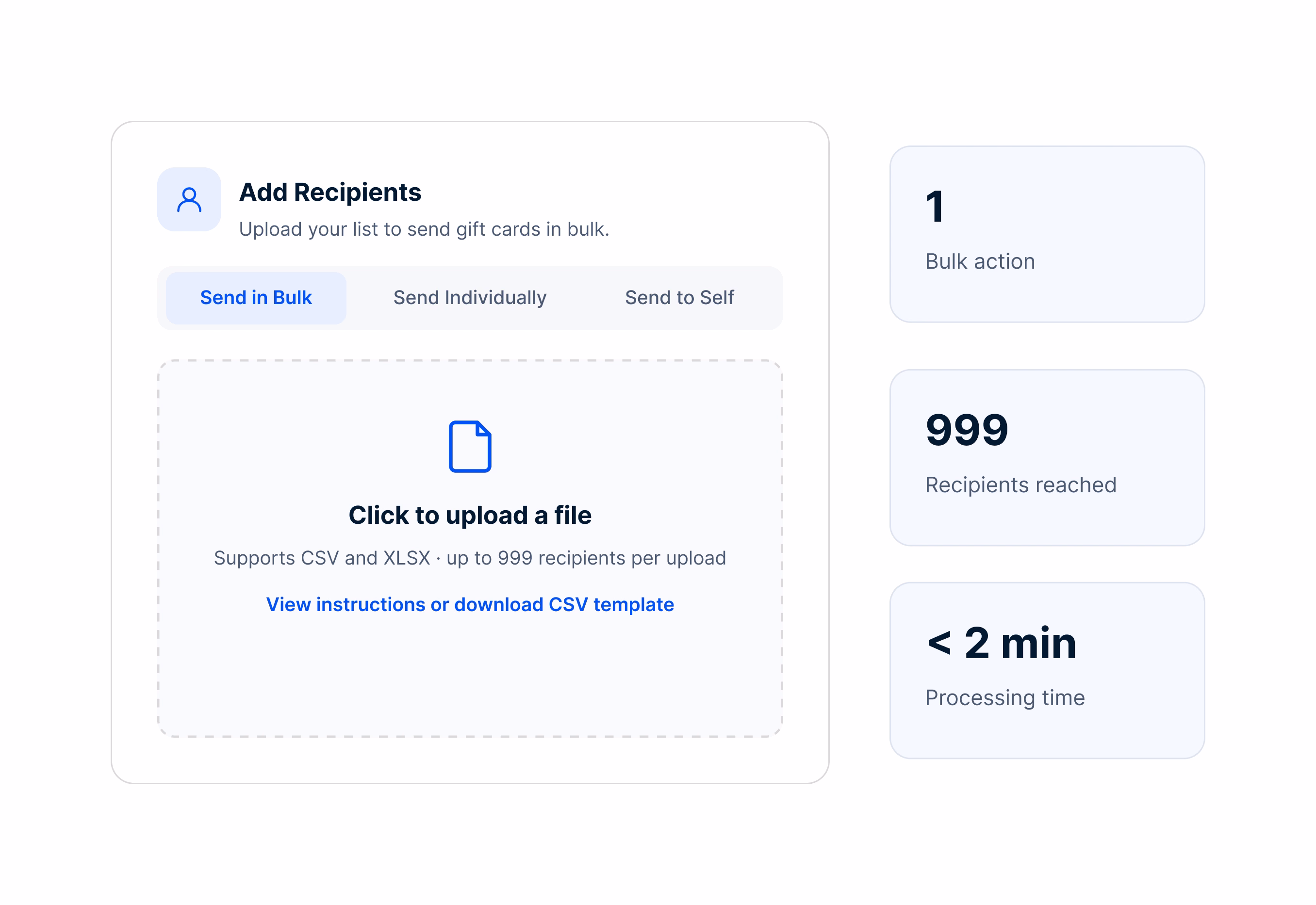1316x905 pixels.
Task: Select the Processing time stat card
Action: [x=1047, y=670]
